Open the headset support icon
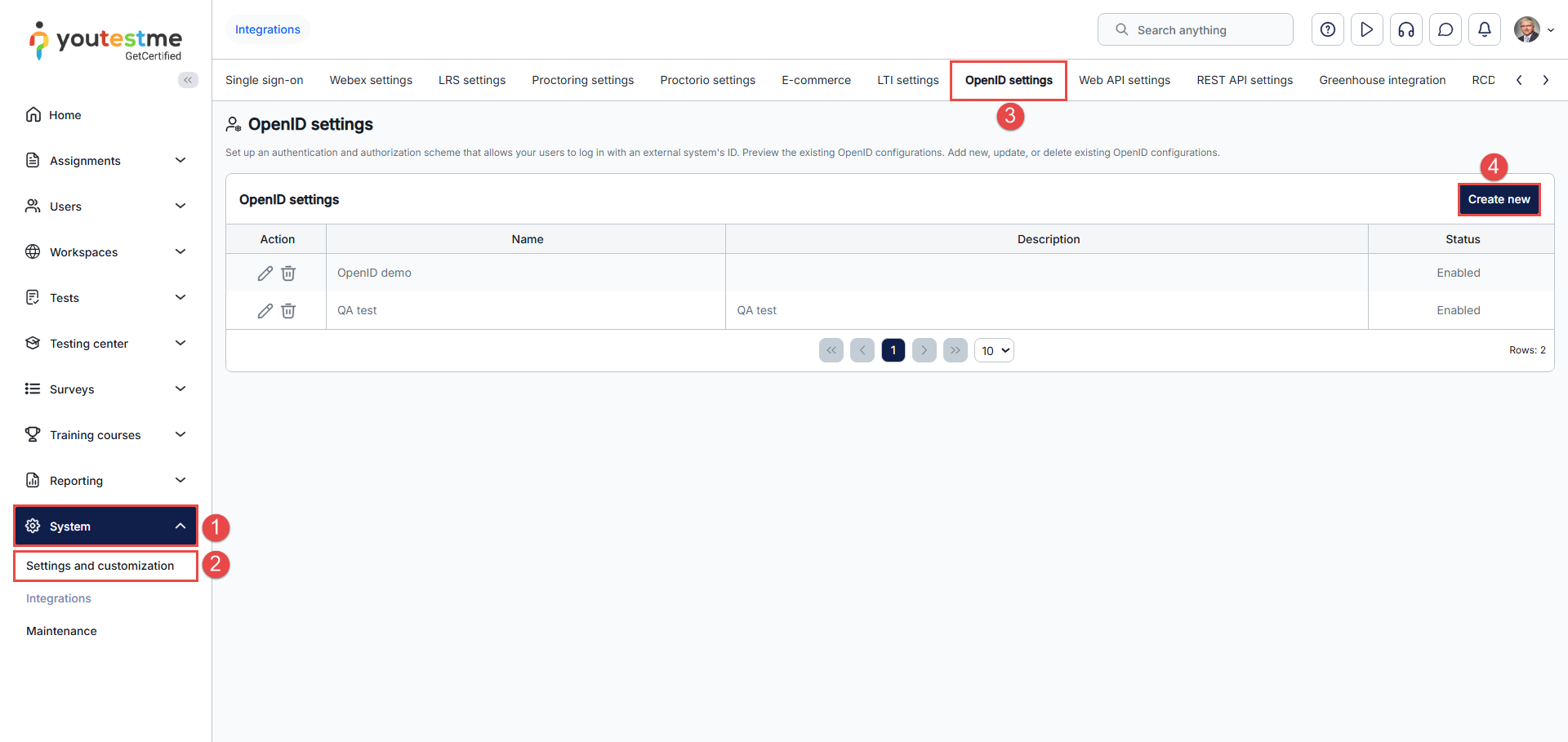The width and height of the screenshot is (1568, 742). coord(1405,30)
